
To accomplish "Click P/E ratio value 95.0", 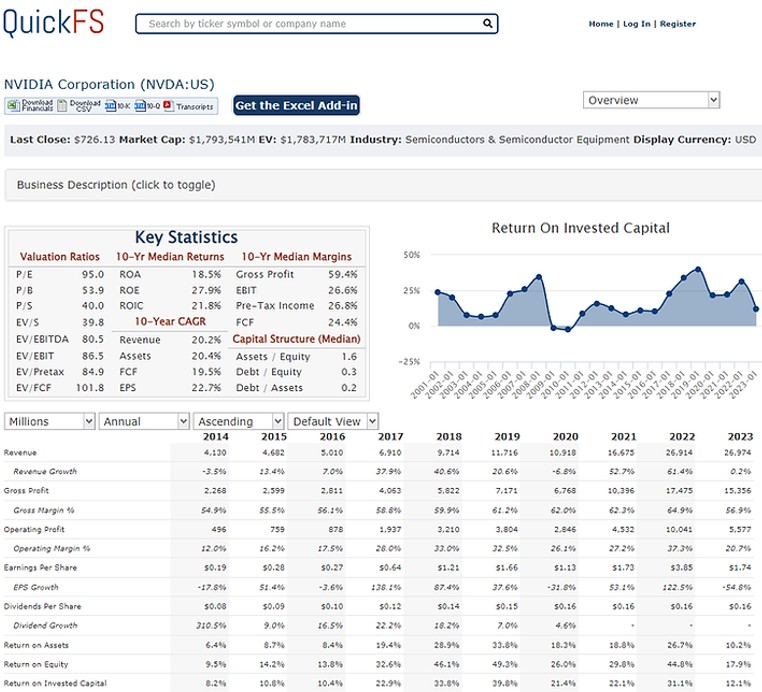I will 93,275.
